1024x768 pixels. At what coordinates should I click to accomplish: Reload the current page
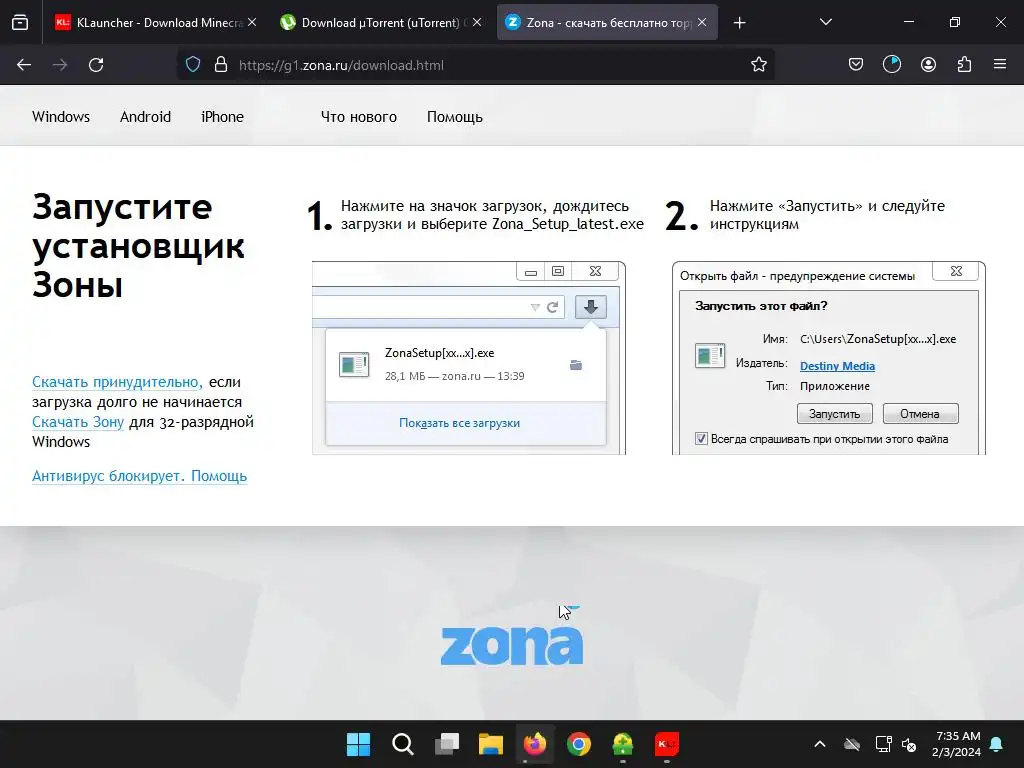coord(96,65)
